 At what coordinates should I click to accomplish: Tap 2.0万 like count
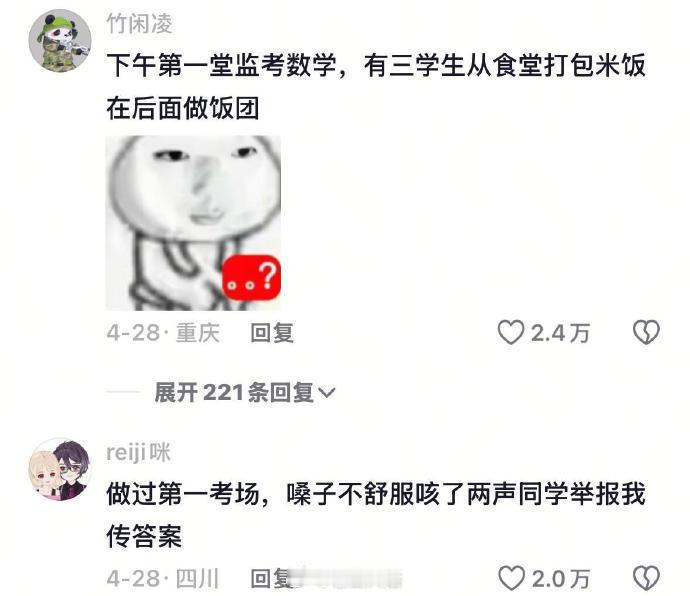pos(560,578)
